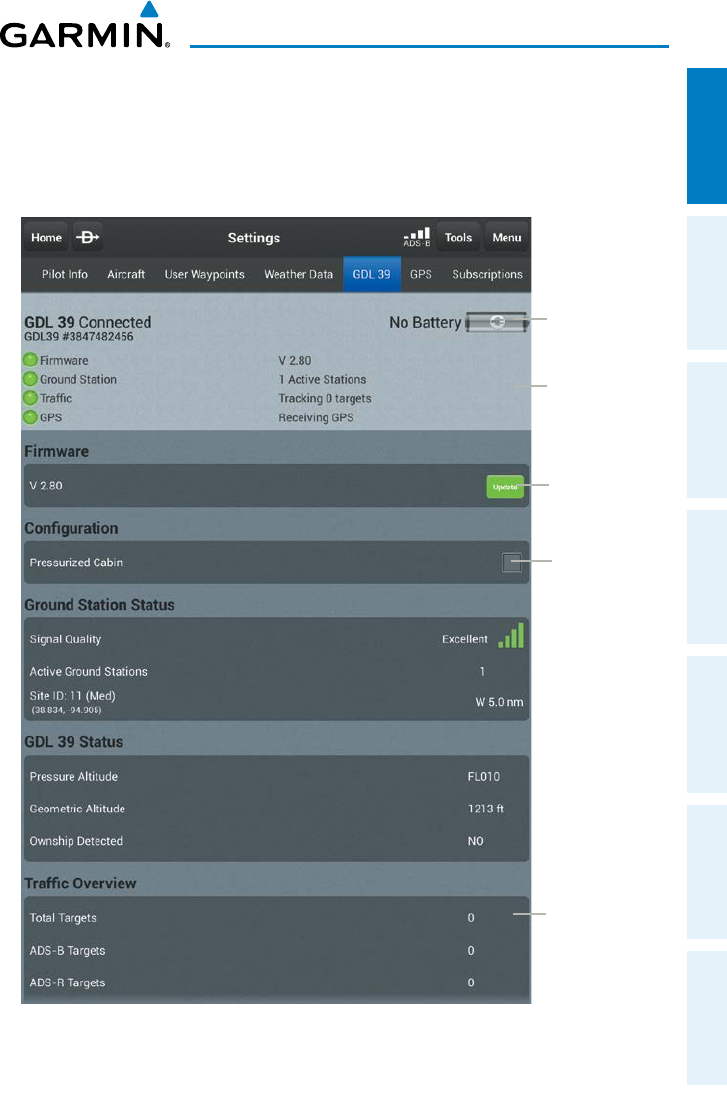Open the Tools button
Image resolution: width=727 pixels, height=1097 pixels.
[458, 238]
